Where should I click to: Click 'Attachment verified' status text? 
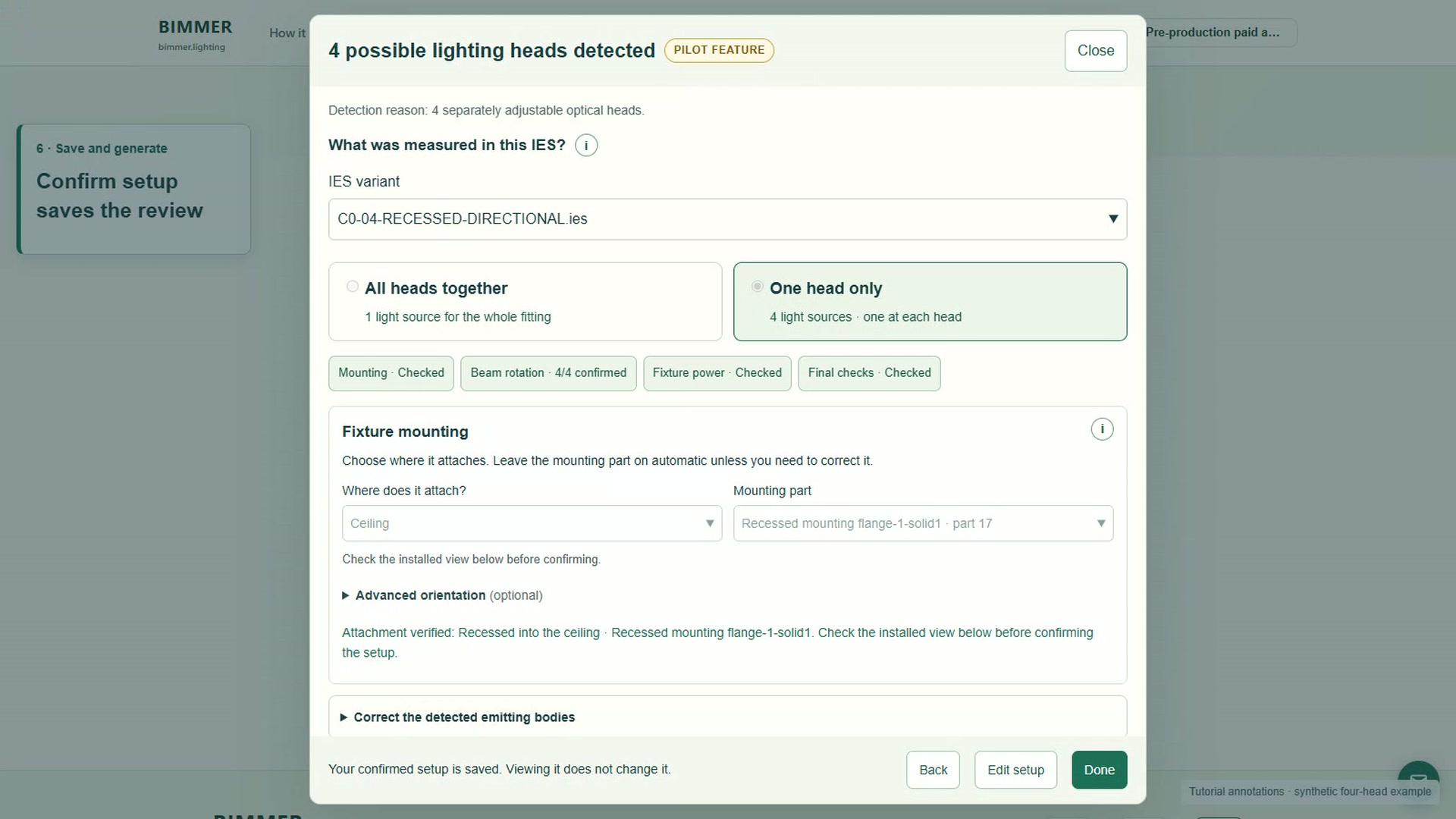[717, 642]
